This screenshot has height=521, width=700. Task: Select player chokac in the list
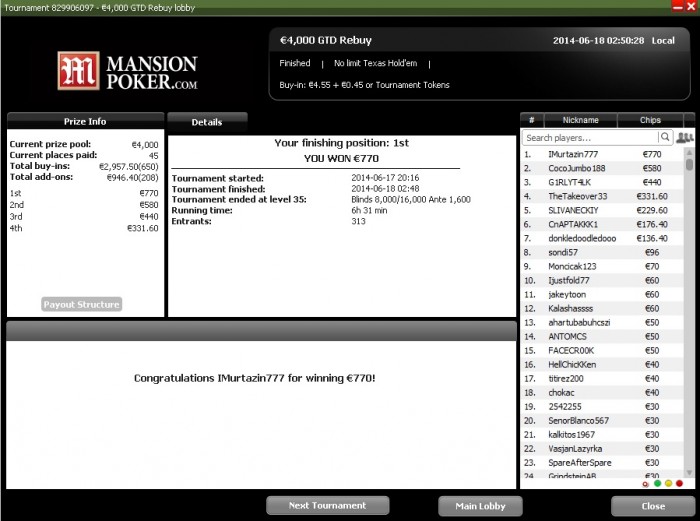(x=603, y=393)
